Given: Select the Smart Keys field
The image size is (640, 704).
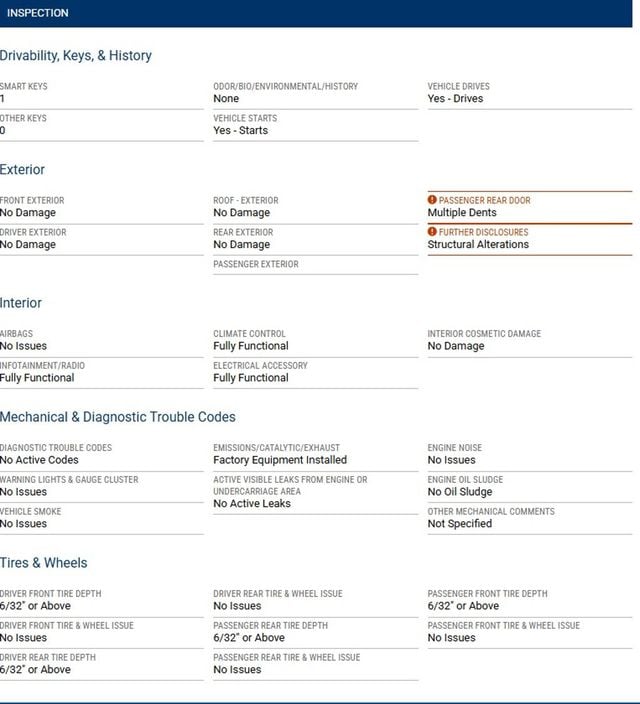Looking at the screenshot, I should tap(102, 93).
